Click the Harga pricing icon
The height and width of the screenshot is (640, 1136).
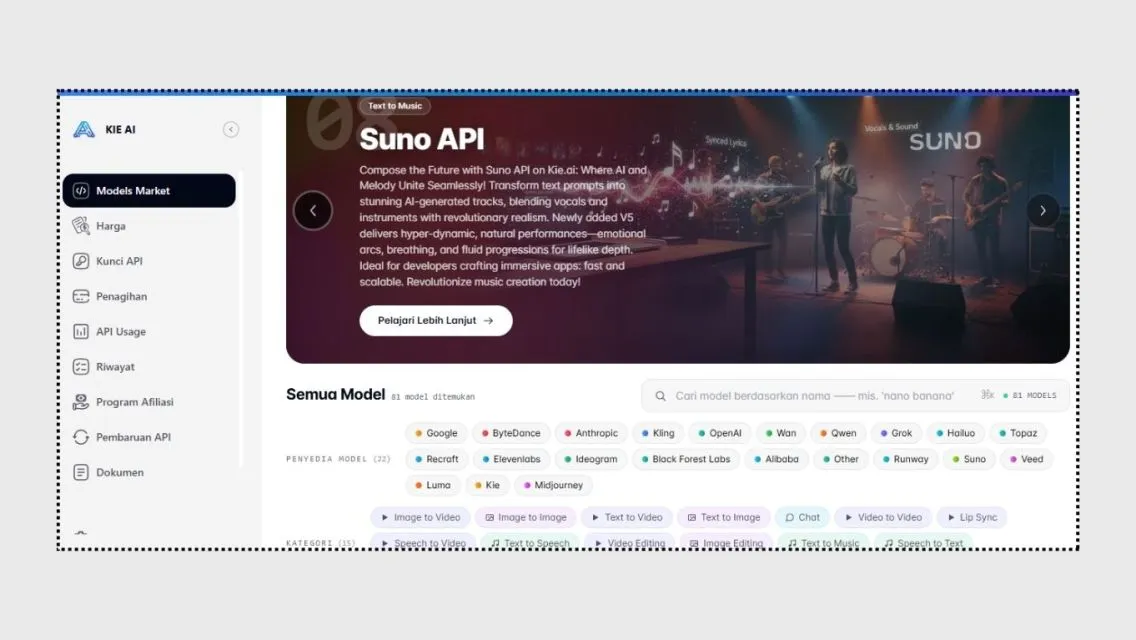click(80, 225)
